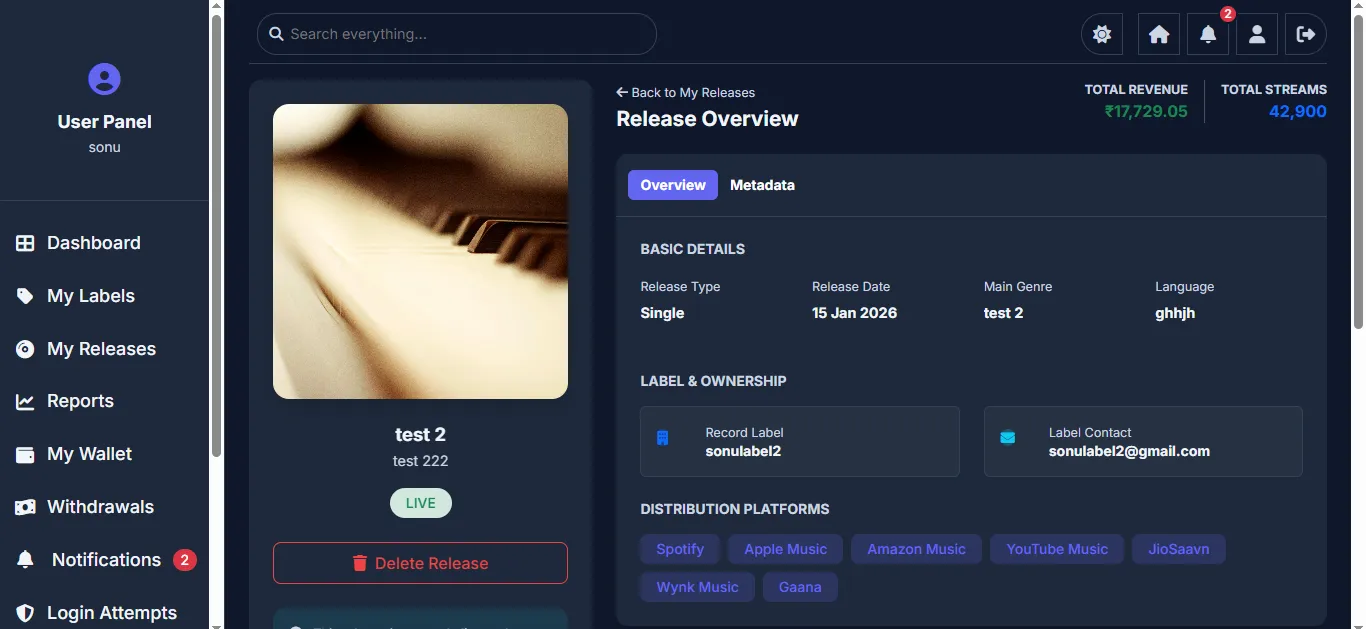
Task: Click the page vertical scrollbar
Action: tap(1357, 170)
